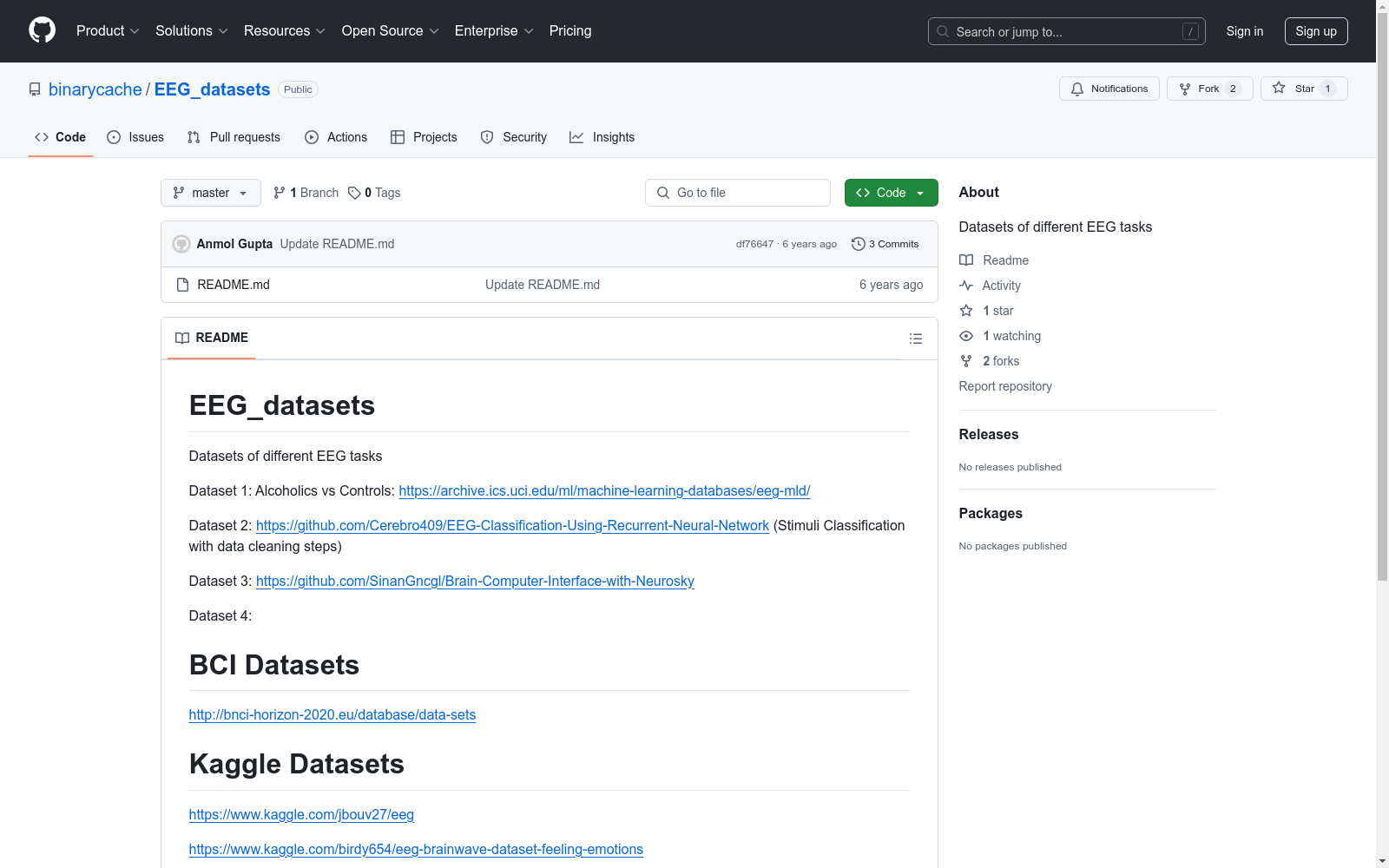This screenshot has width=1389, height=868.
Task: Click the repository icon beside binarycache
Action: (x=35, y=89)
